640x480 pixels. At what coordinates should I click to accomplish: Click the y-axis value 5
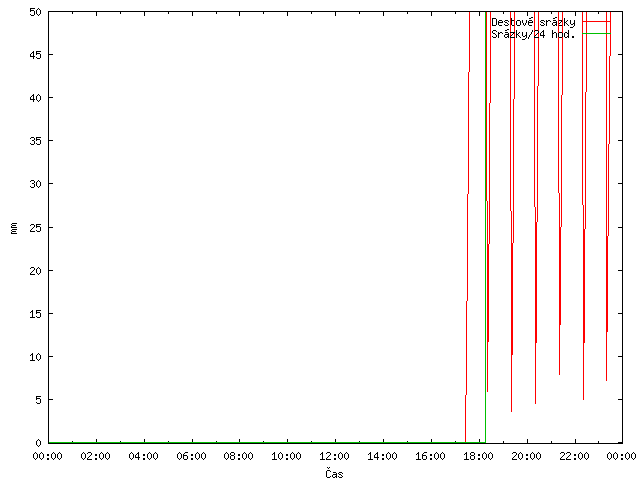[x=38, y=400]
